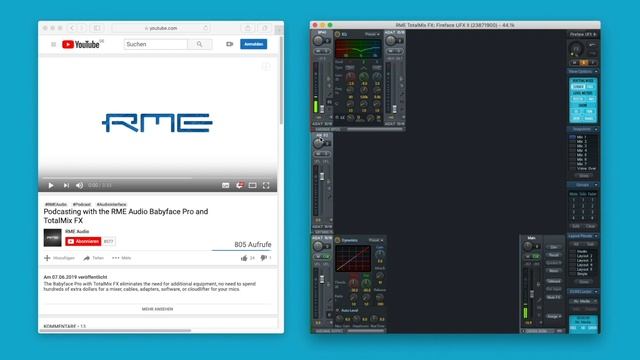Click the RME Audio channel avatar
The height and width of the screenshot is (360, 640).
53,238
